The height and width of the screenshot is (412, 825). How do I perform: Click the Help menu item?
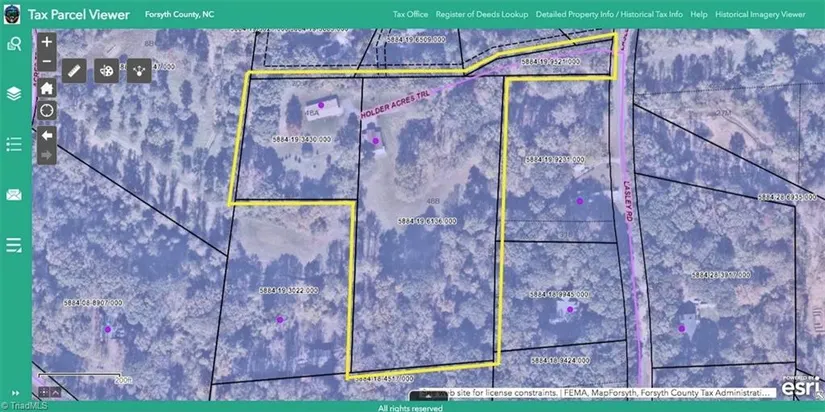(698, 15)
